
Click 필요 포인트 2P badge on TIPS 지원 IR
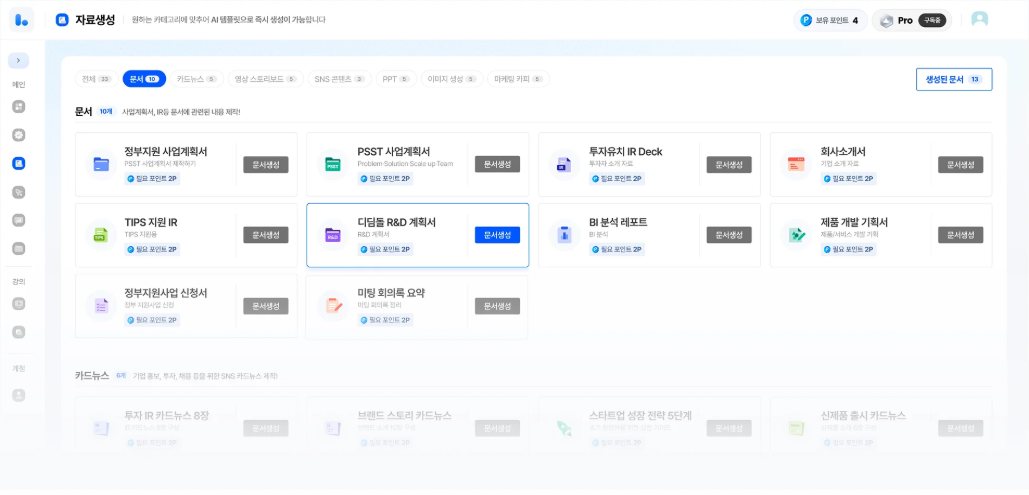(x=152, y=249)
